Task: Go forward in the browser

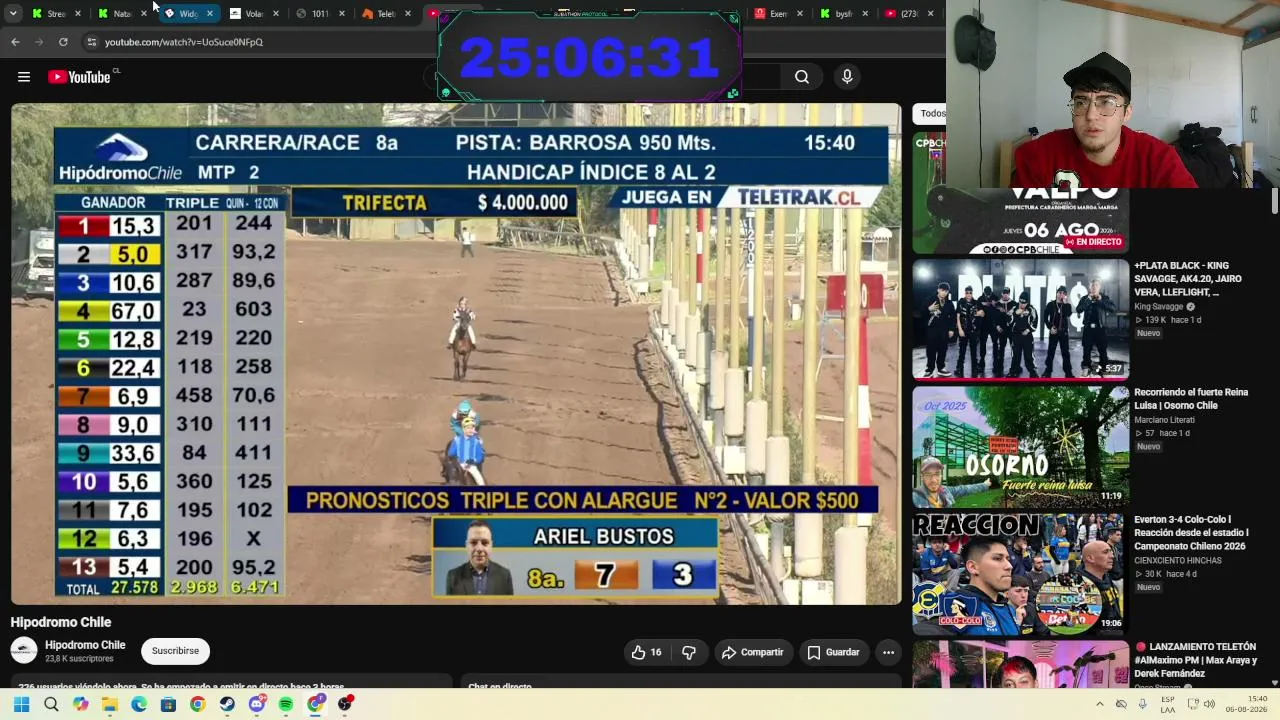Action: [x=39, y=42]
